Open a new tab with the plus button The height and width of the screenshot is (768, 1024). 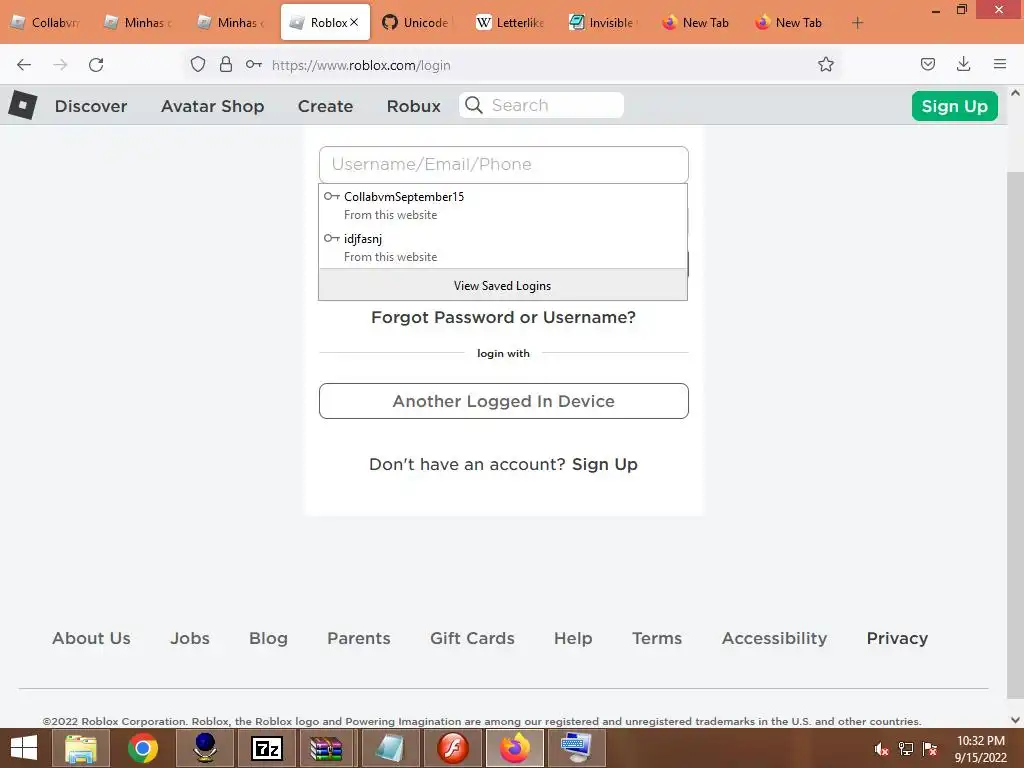point(857,23)
